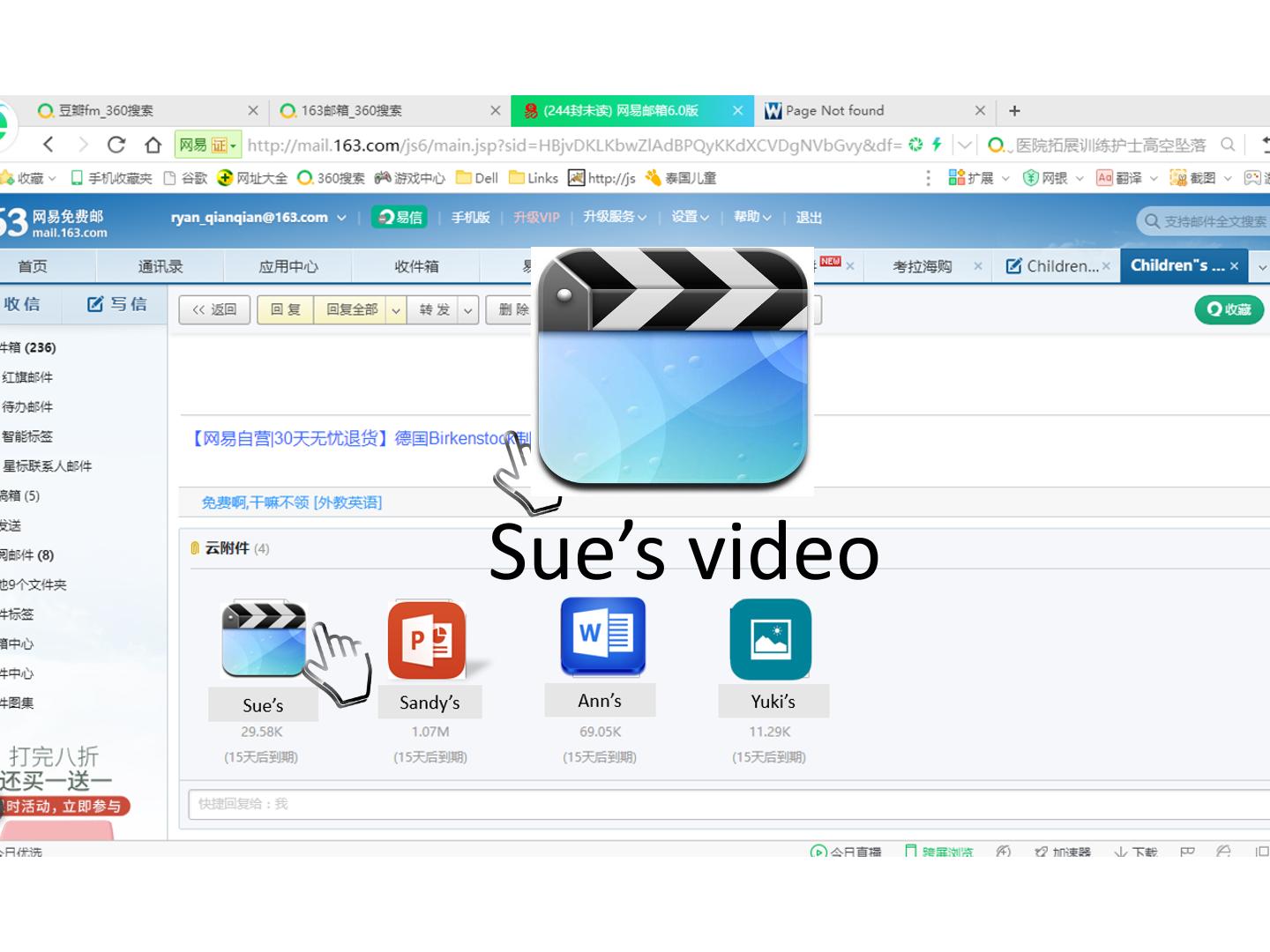
Task: Click the magnifier icon in browser search box
Action: pos(1228,145)
